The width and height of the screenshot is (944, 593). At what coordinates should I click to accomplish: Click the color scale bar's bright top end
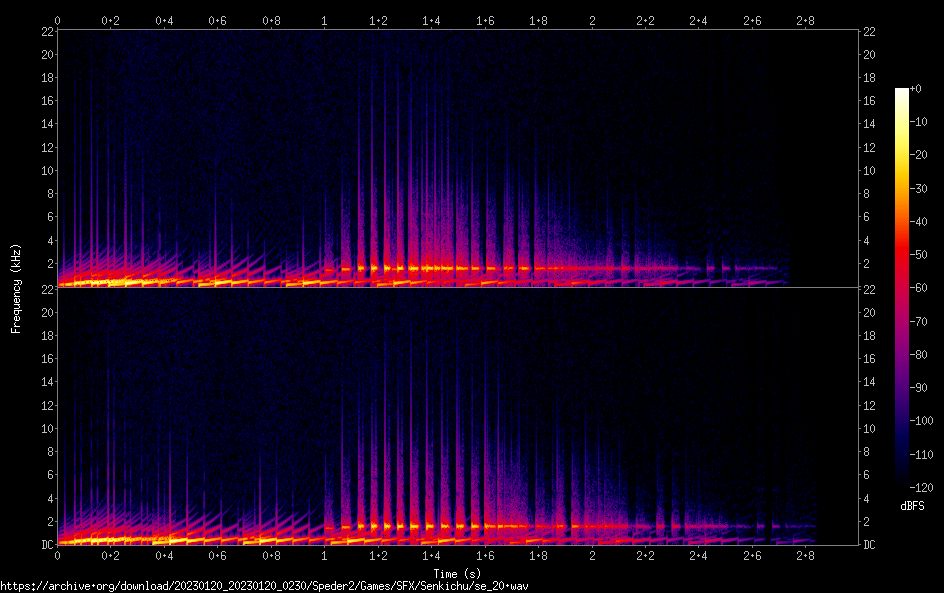click(x=902, y=93)
